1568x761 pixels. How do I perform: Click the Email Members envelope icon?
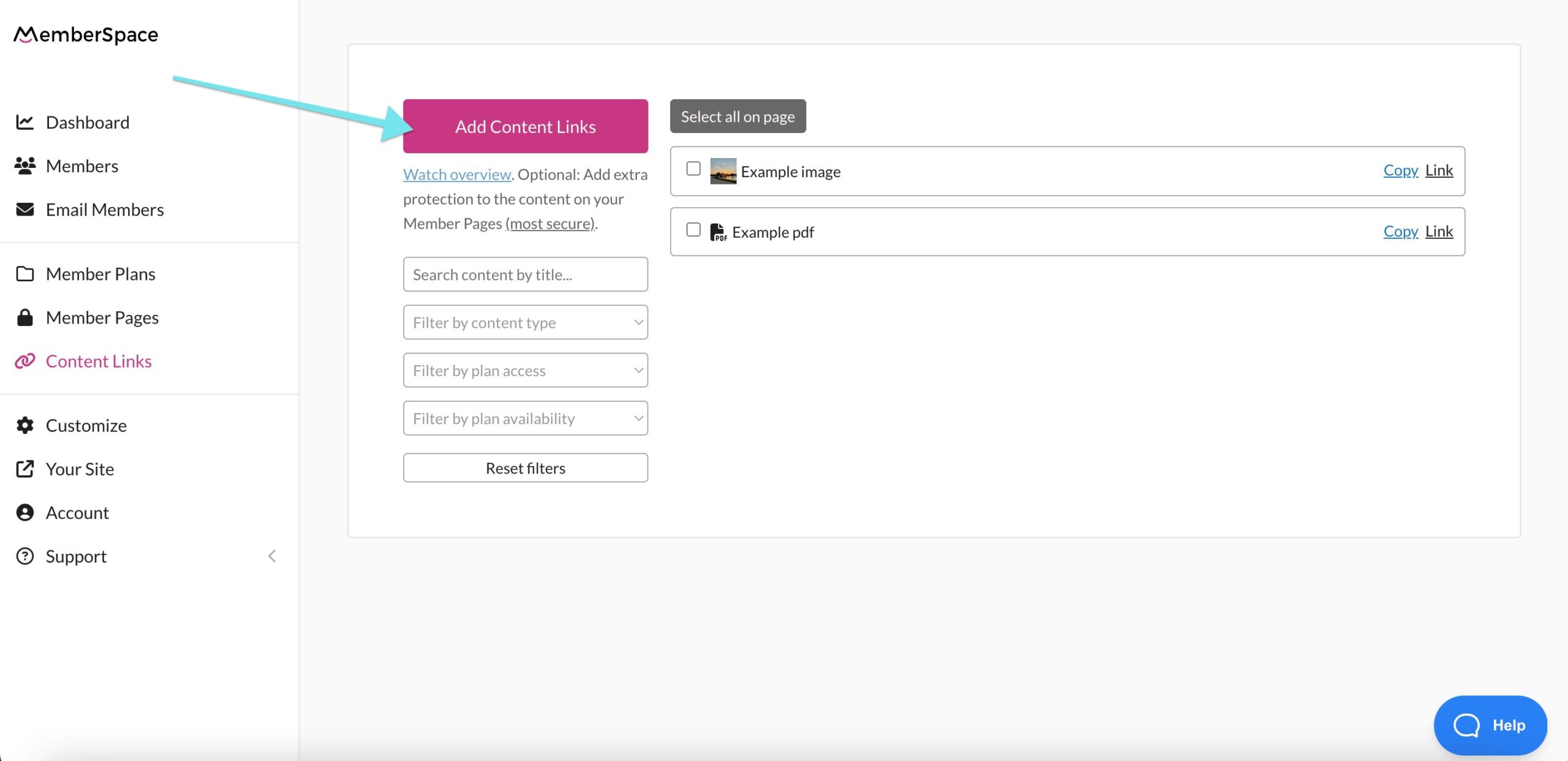click(x=24, y=210)
